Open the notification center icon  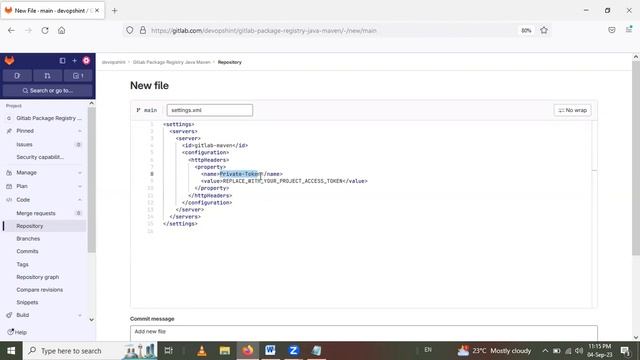pyautogui.click(x=625, y=351)
